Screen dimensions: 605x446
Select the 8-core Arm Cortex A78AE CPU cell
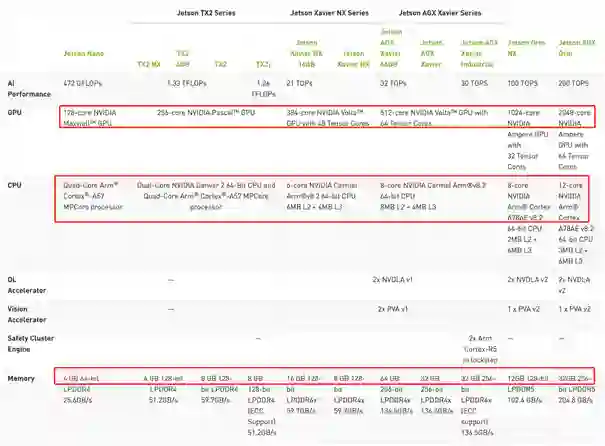tap(529, 218)
